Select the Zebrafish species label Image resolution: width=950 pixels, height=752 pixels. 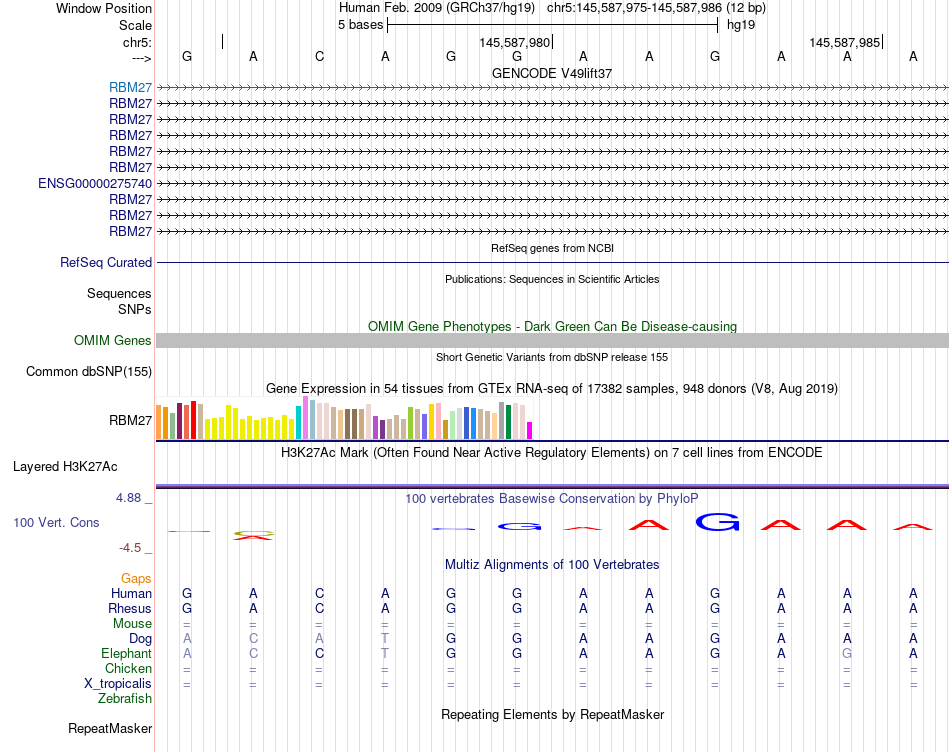pos(125,699)
